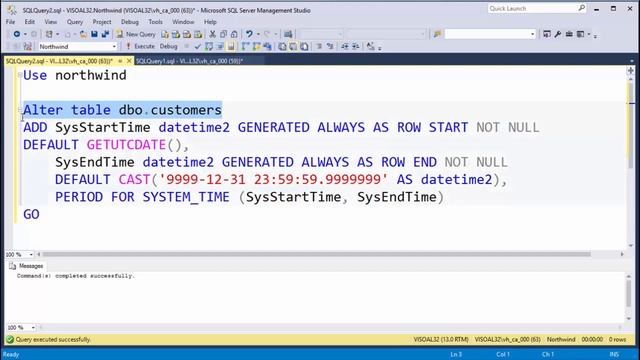Open the File menu

click(x=10, y=22)
